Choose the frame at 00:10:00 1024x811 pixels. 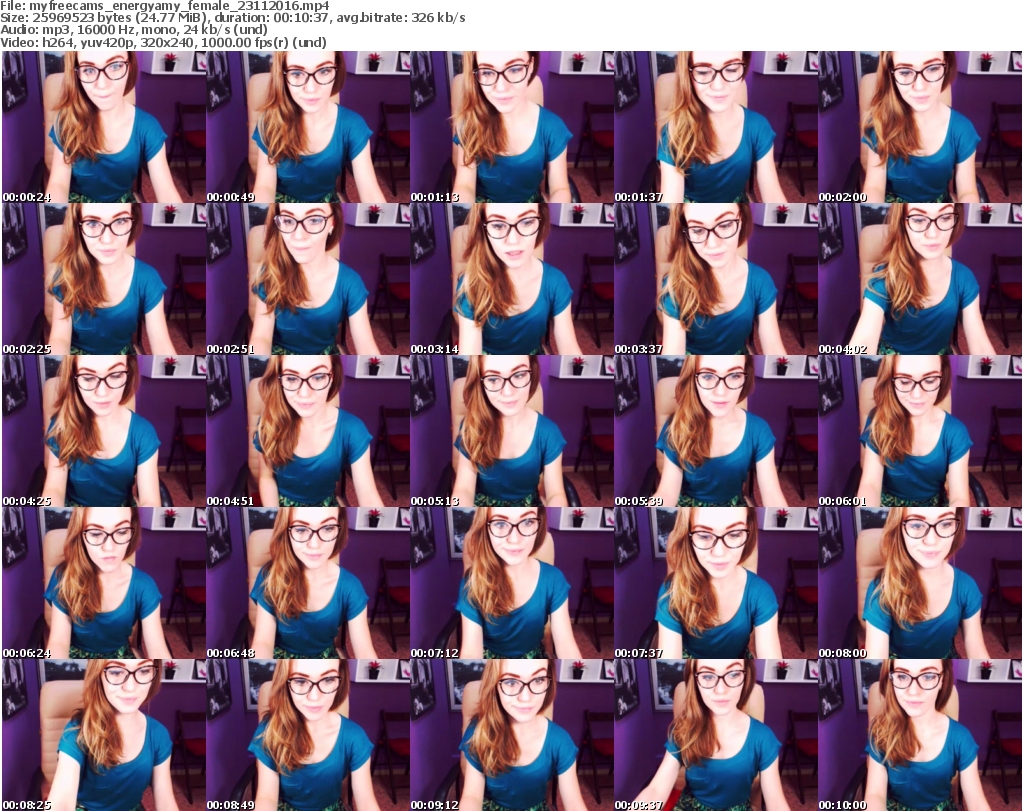click(x=920, y=735)
